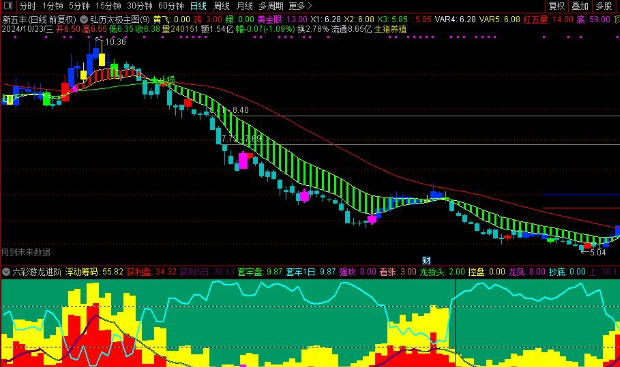Screen dimensions: 620x367
Task: Open the 复权 price adjustment options
Action: 557,6
